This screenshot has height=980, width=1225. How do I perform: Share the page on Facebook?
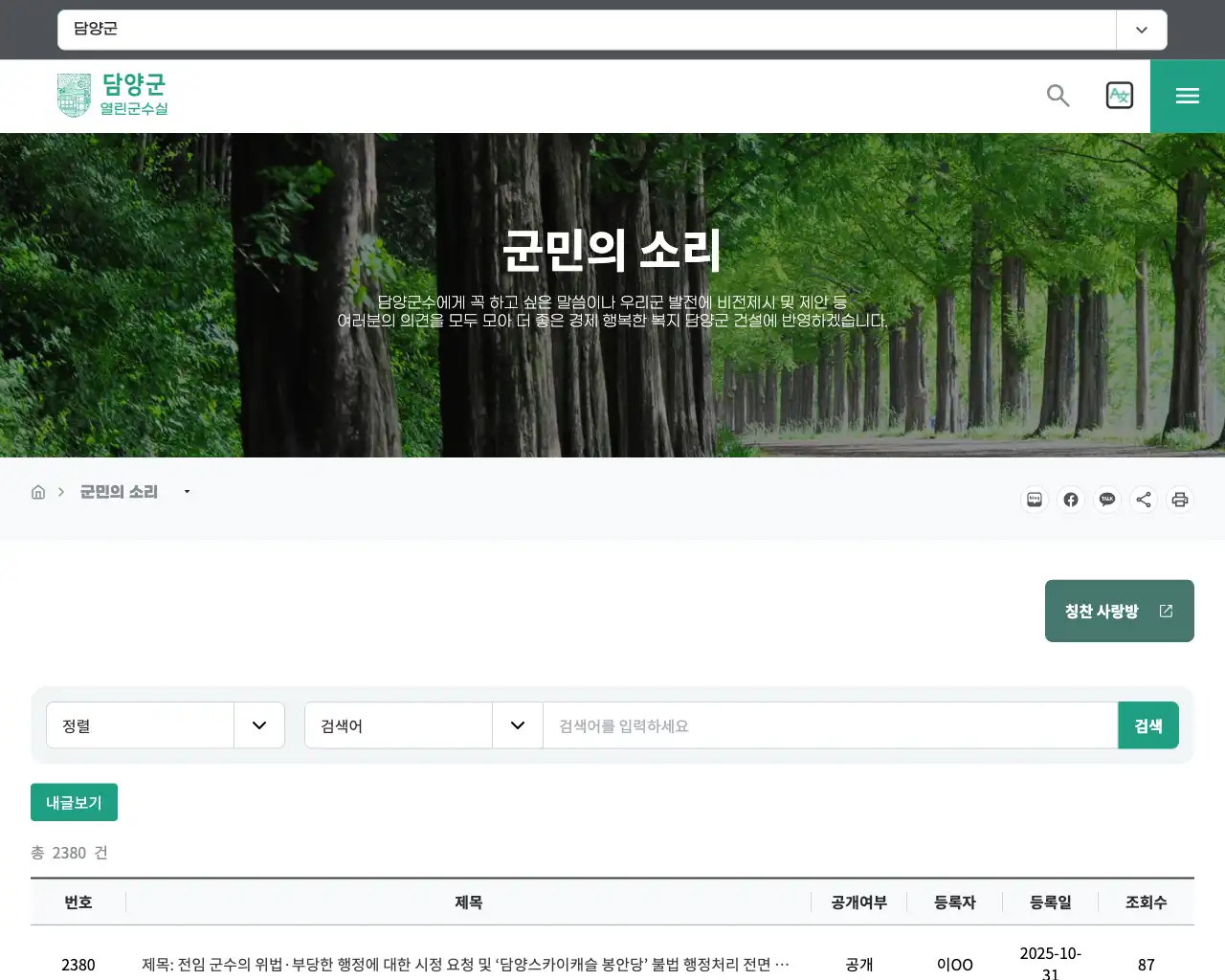[x=1071, y=500]
